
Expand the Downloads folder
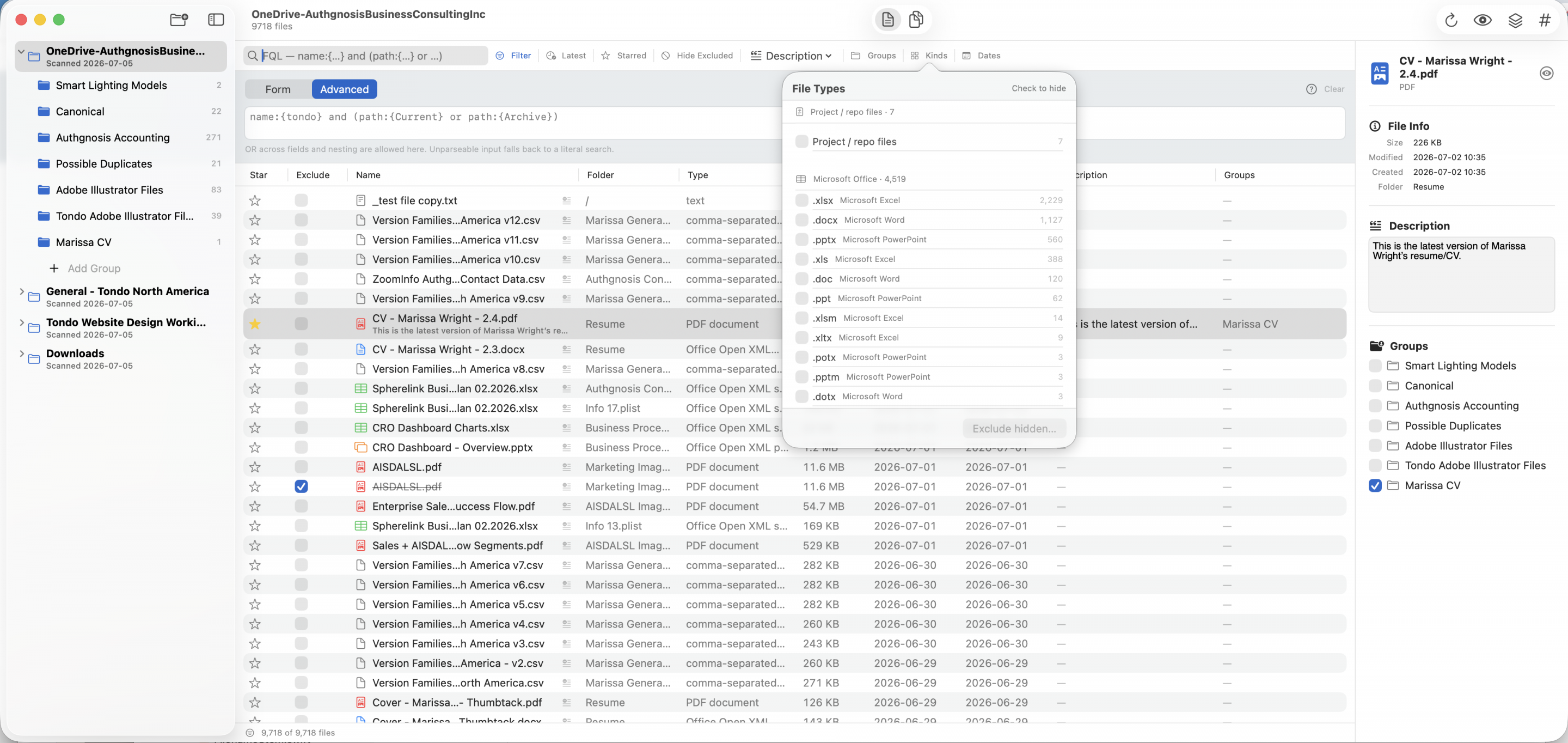point(21,354)
